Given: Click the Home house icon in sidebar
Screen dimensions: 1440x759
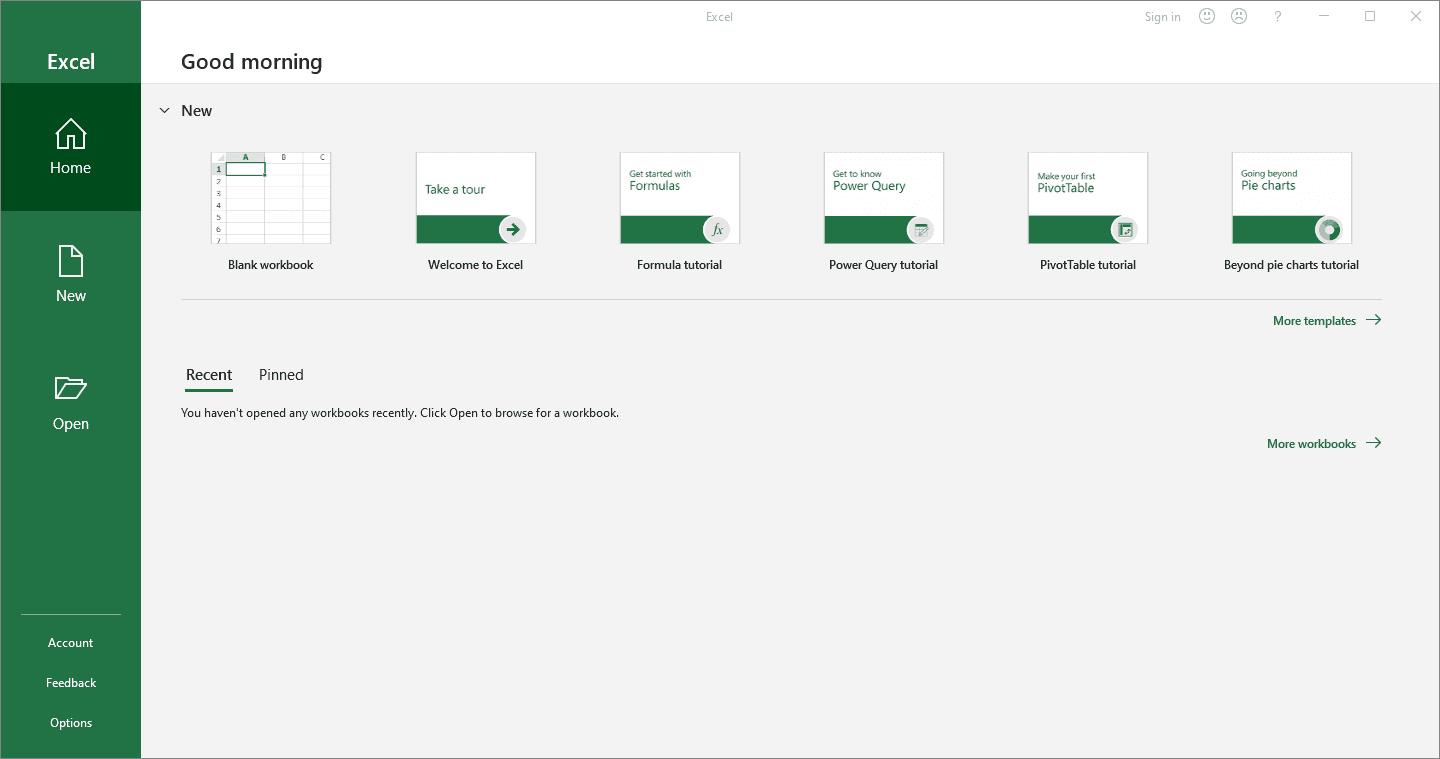Looking at the screenshot, I should (70, 134).
